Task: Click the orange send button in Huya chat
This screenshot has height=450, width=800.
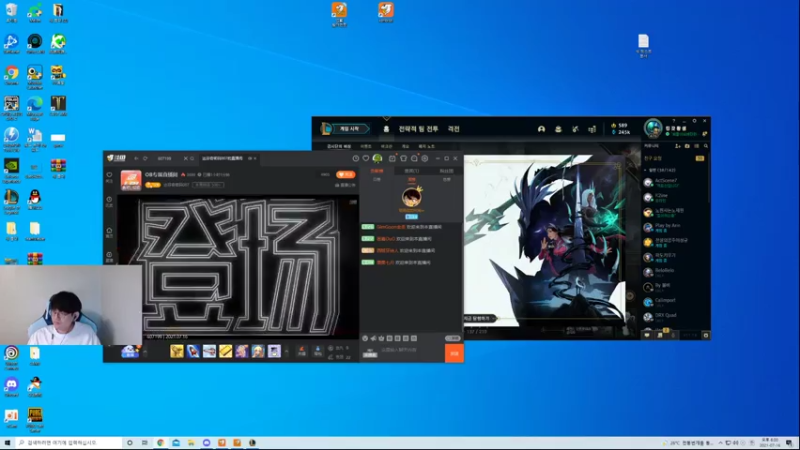Action: pos(454,353)
